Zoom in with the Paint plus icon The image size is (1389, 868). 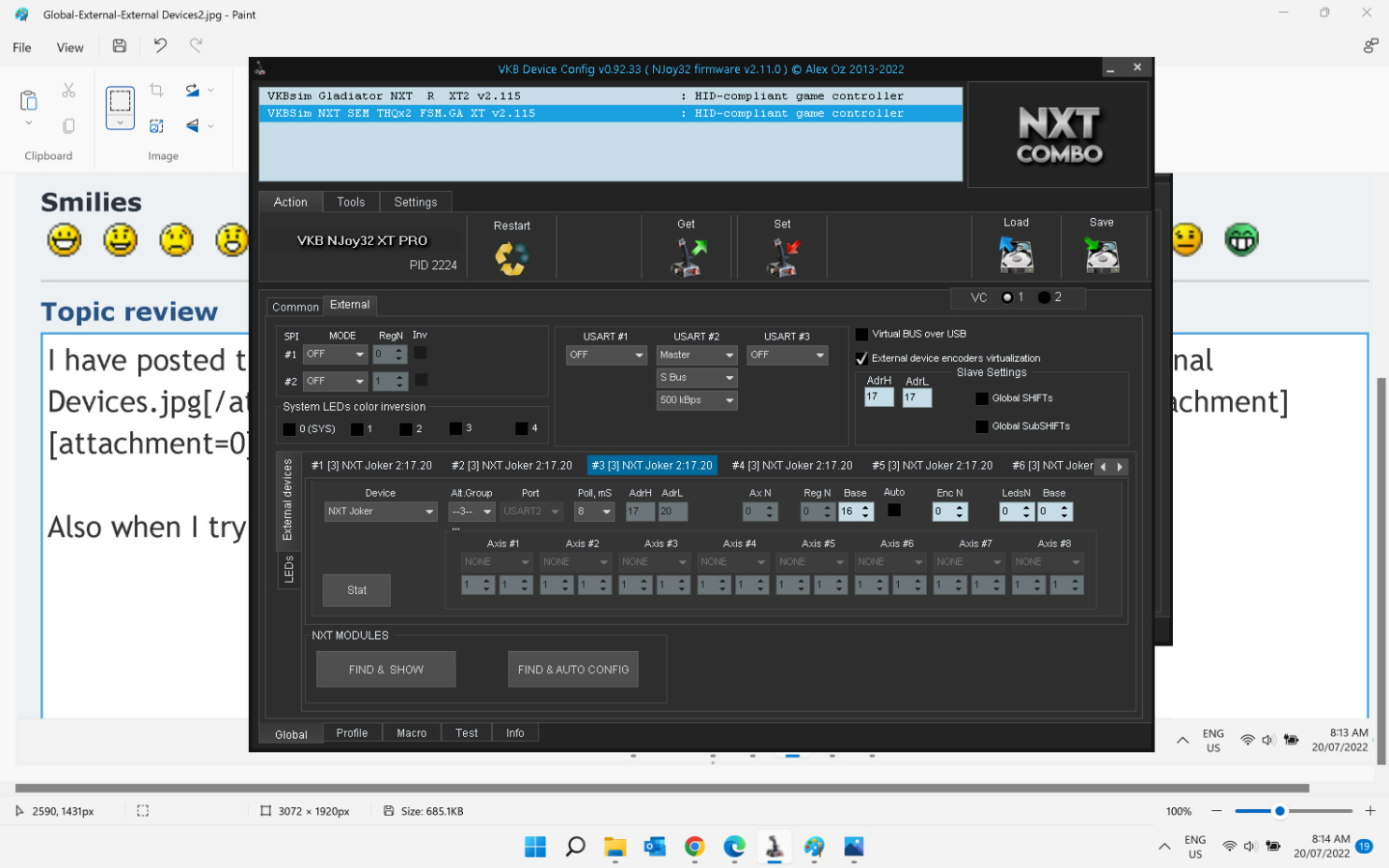click(x=1370, y=811)
